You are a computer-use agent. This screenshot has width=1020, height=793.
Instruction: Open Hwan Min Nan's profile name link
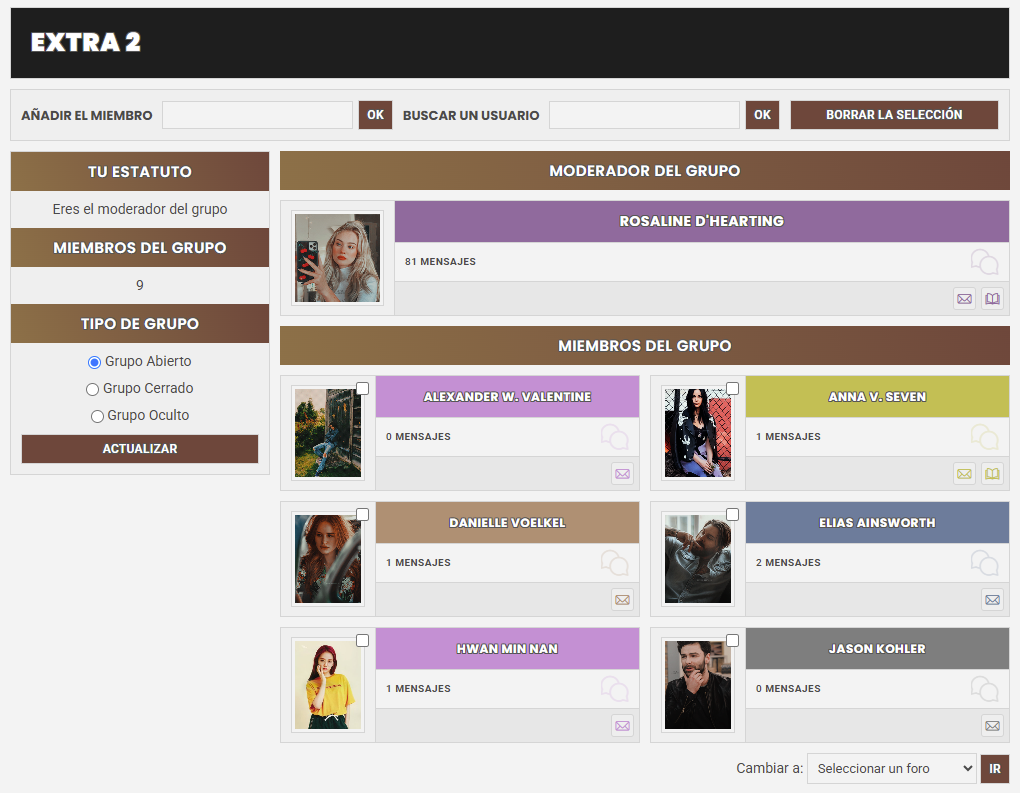(507, 649)
